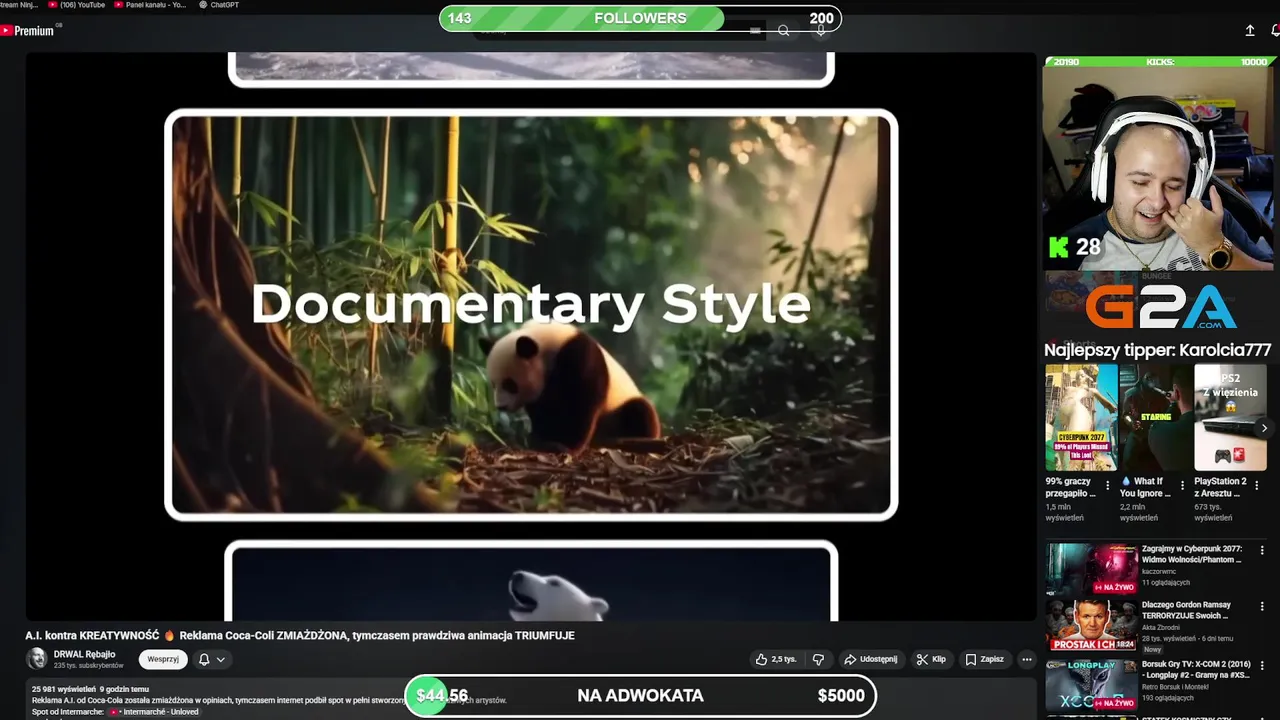
Task: Click the 235 tys. subskrybentów text
Action: coord(88,665)
